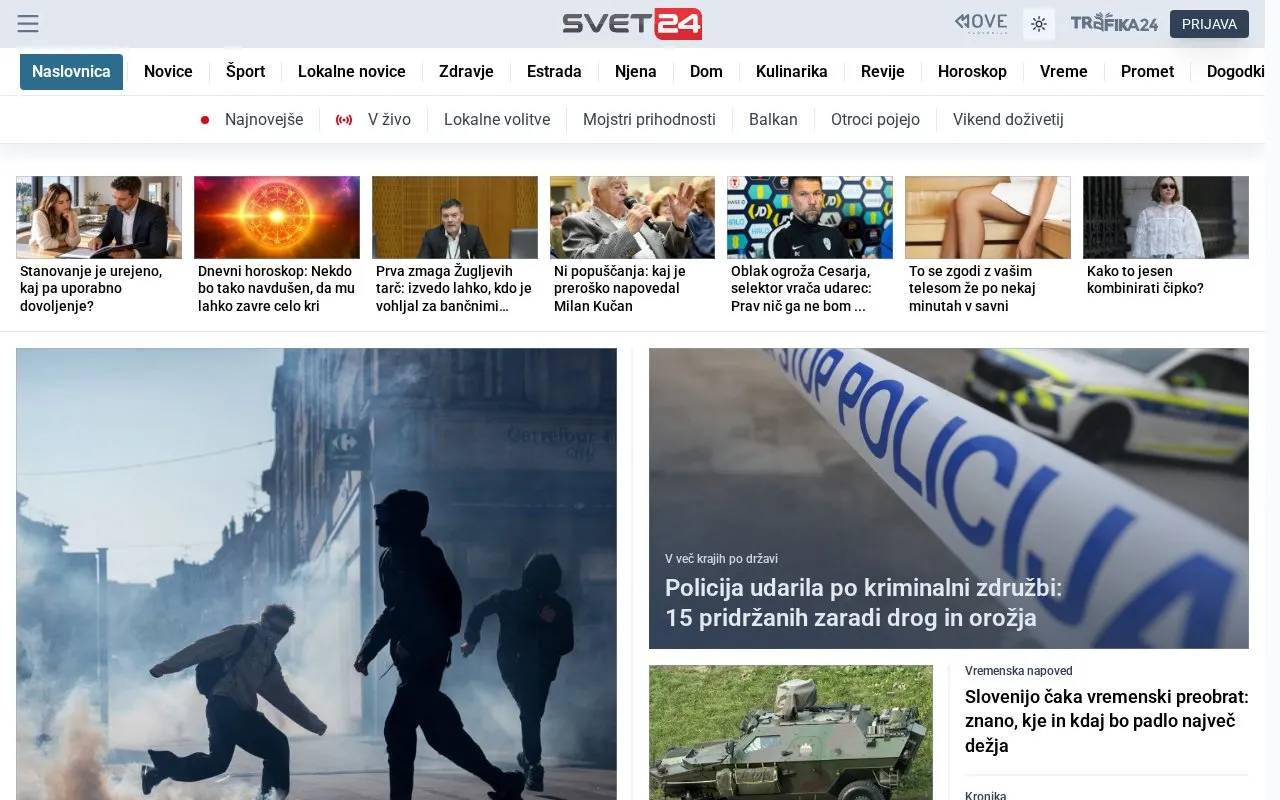Open the Horoskop section

coord(972,72)
